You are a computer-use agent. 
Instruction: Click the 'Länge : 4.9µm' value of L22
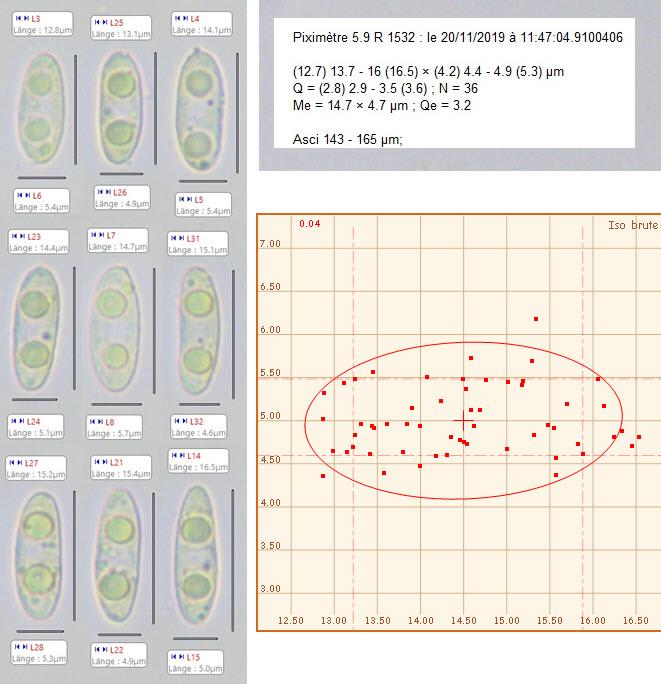119,661
